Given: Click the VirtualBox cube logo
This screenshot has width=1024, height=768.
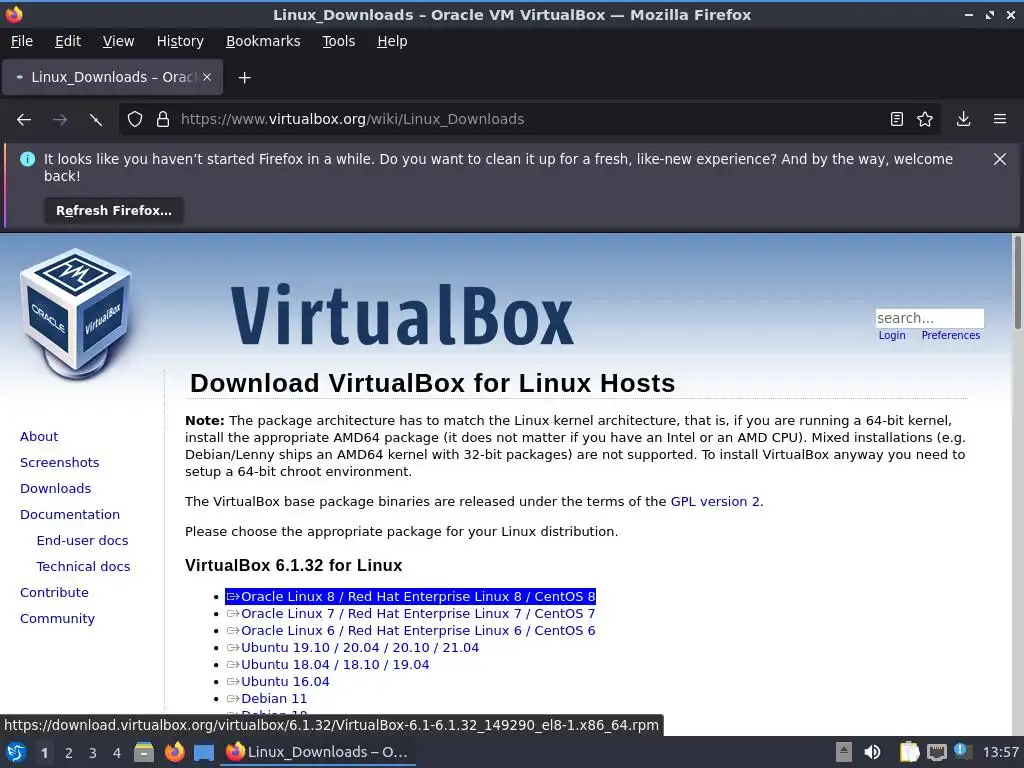Looking at the screenshot, I should (76, 312).
